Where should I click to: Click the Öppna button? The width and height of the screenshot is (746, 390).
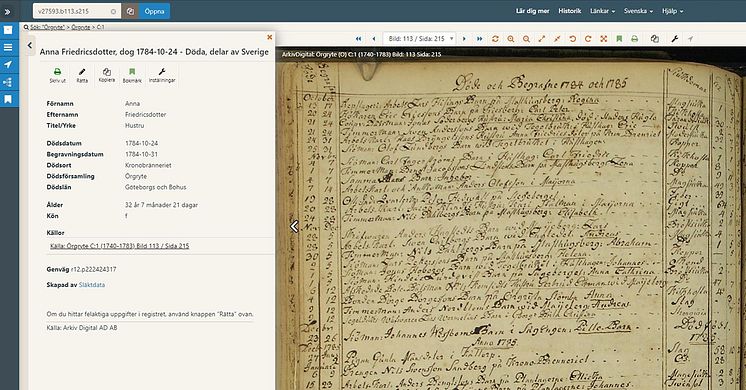click(154, 11)
